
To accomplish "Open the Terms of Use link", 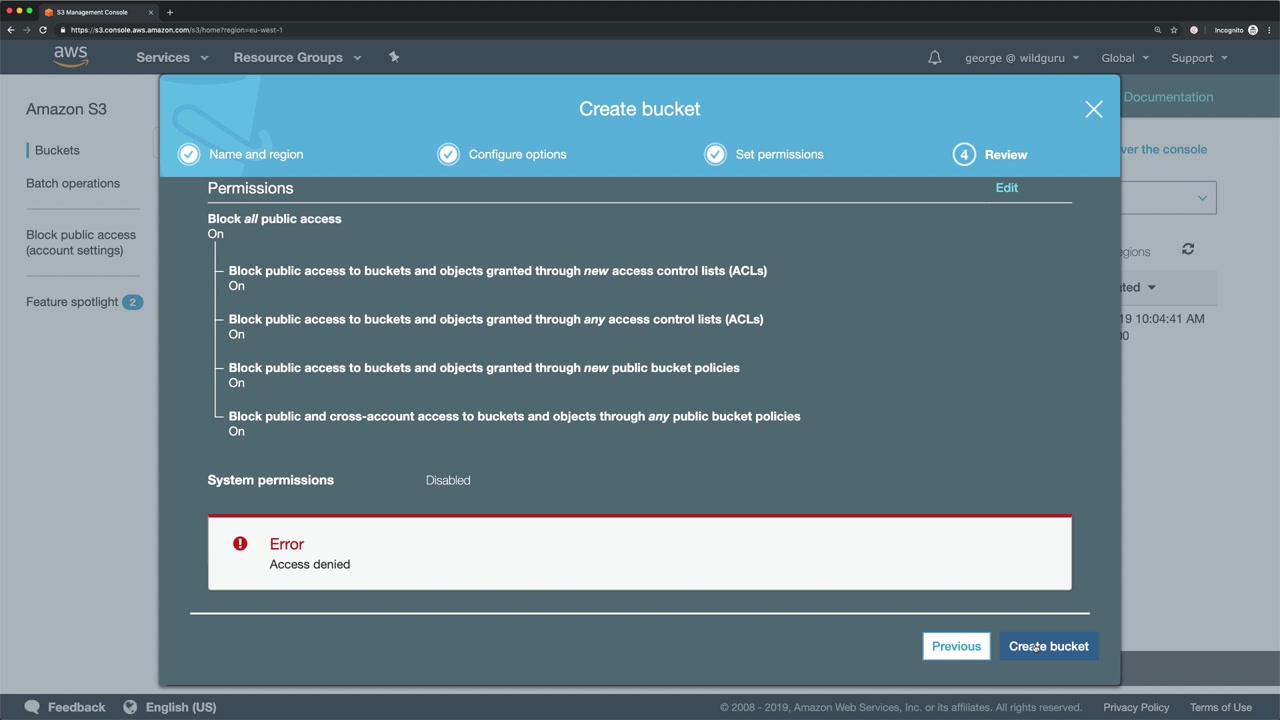I will [x=1221, y=707].
